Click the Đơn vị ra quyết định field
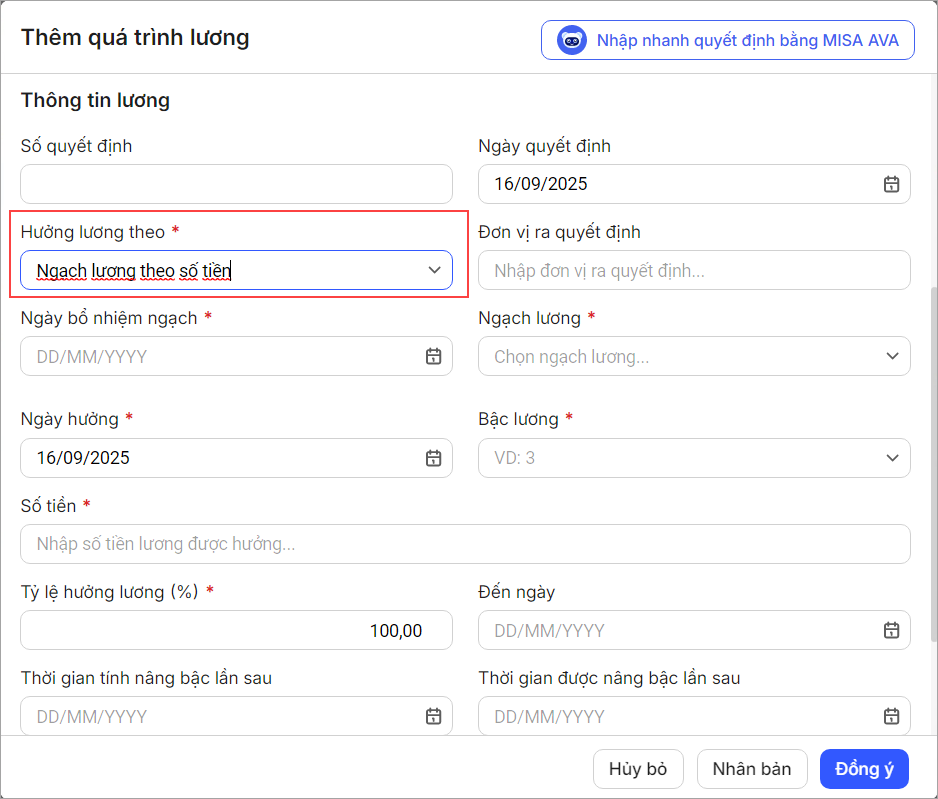This screenshot has width=938, height=799. 694,270
